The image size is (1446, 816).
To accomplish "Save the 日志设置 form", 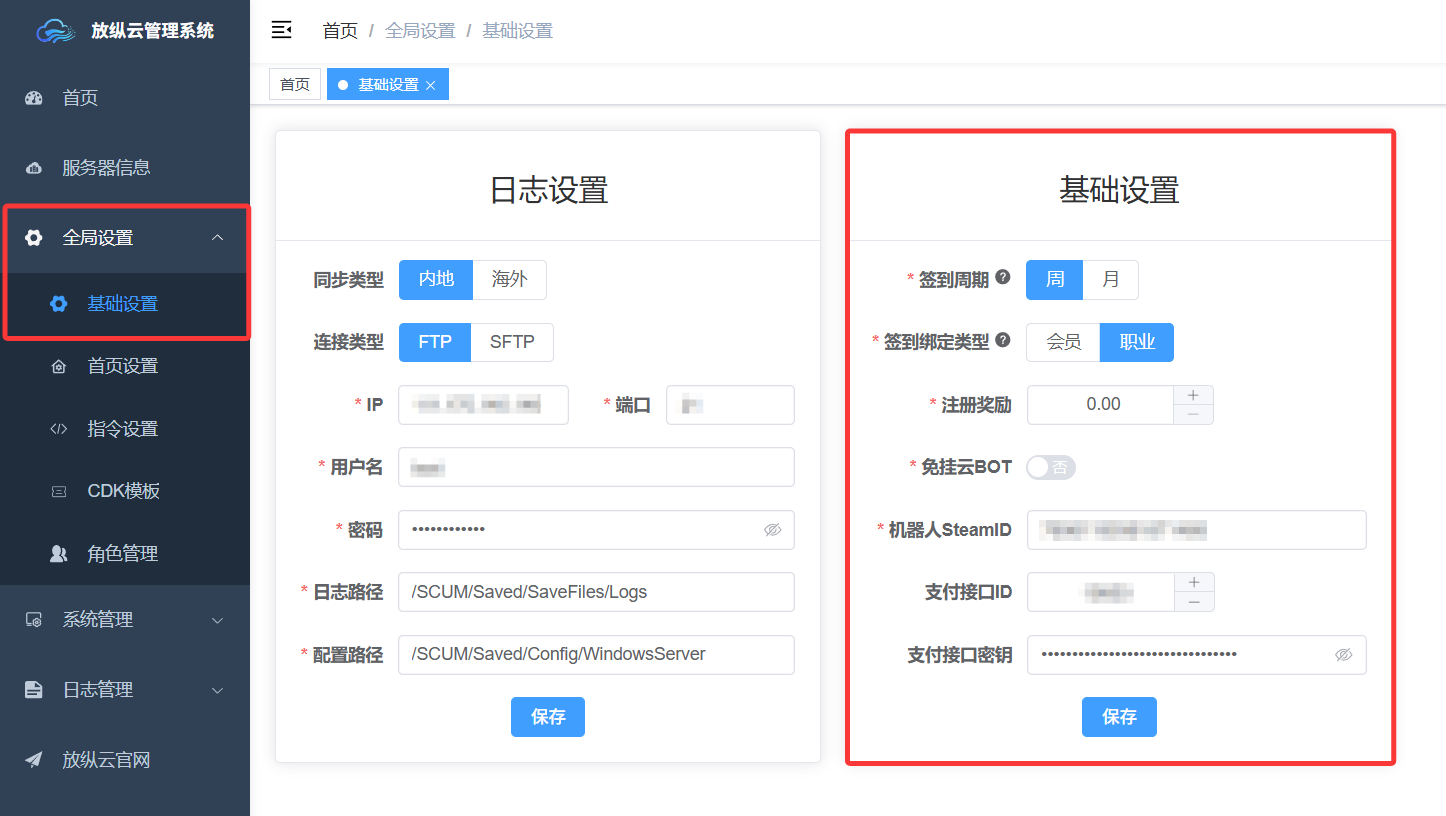I will 548,717.
